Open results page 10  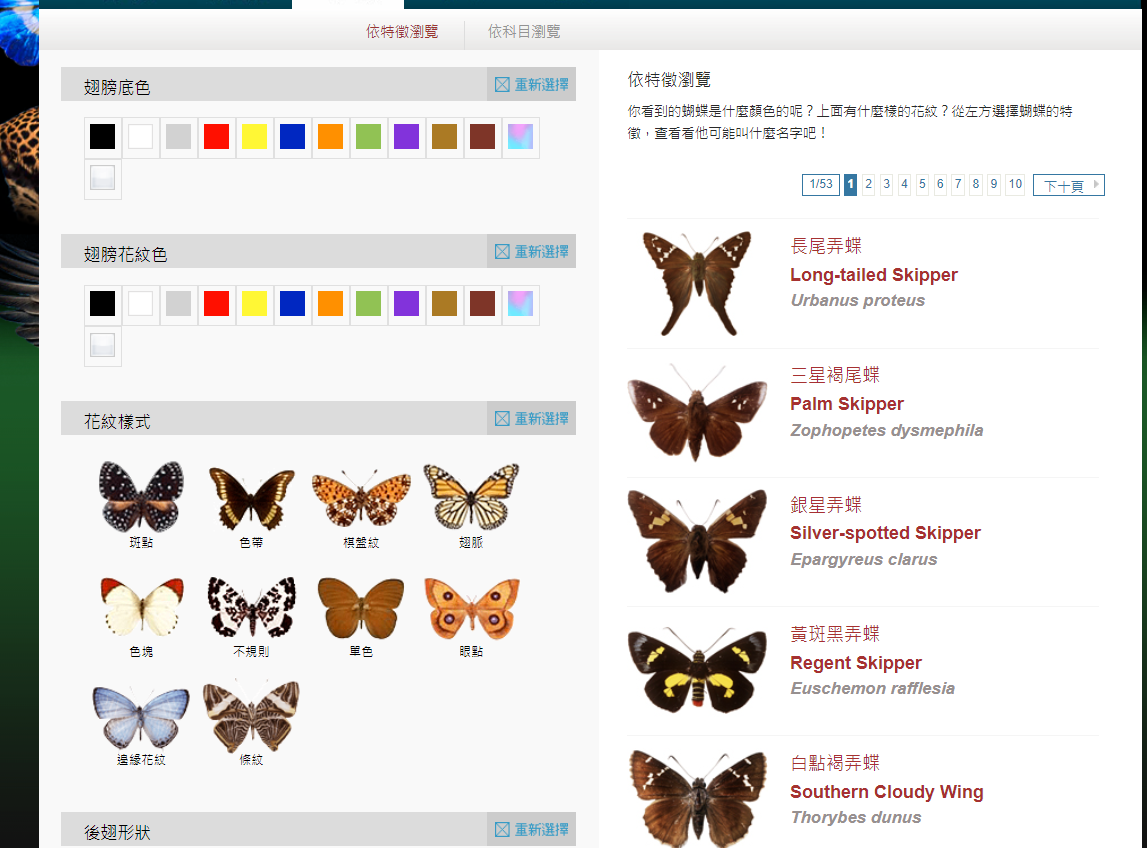(1015, 184)
